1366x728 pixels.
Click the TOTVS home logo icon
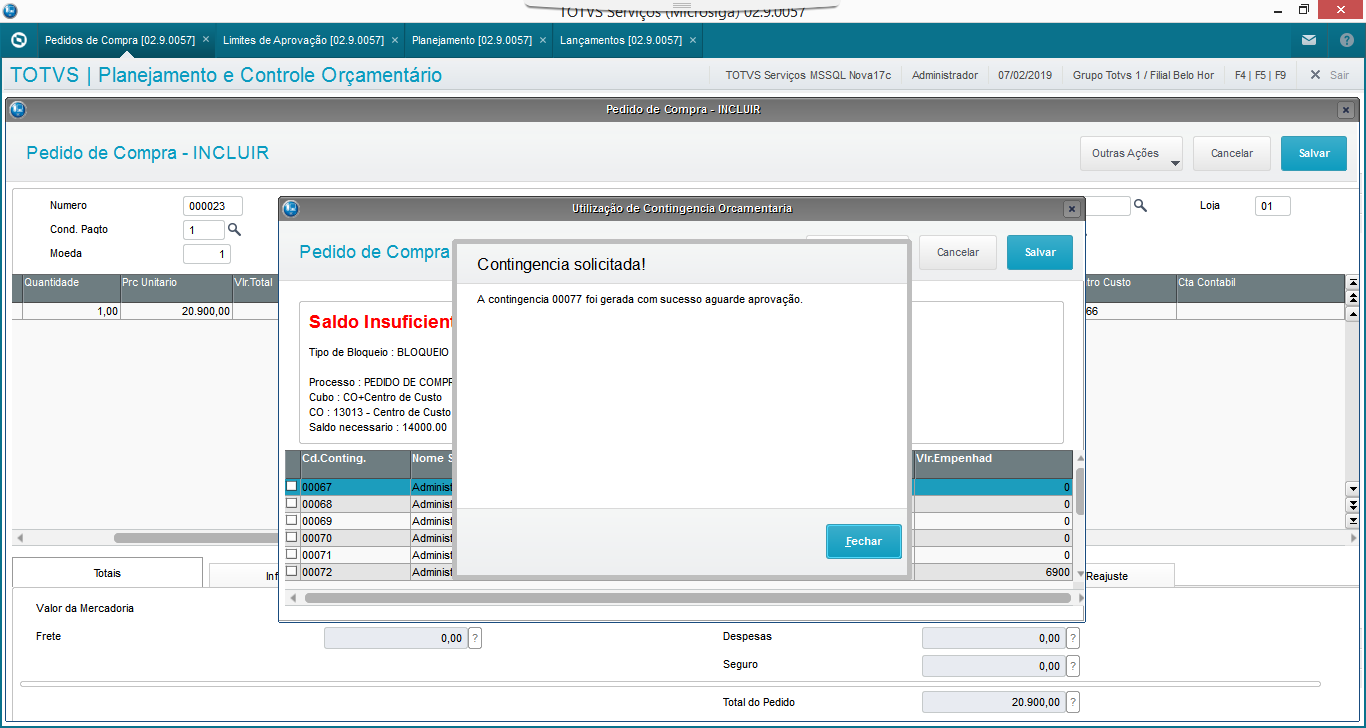click(x=18, y=40)
